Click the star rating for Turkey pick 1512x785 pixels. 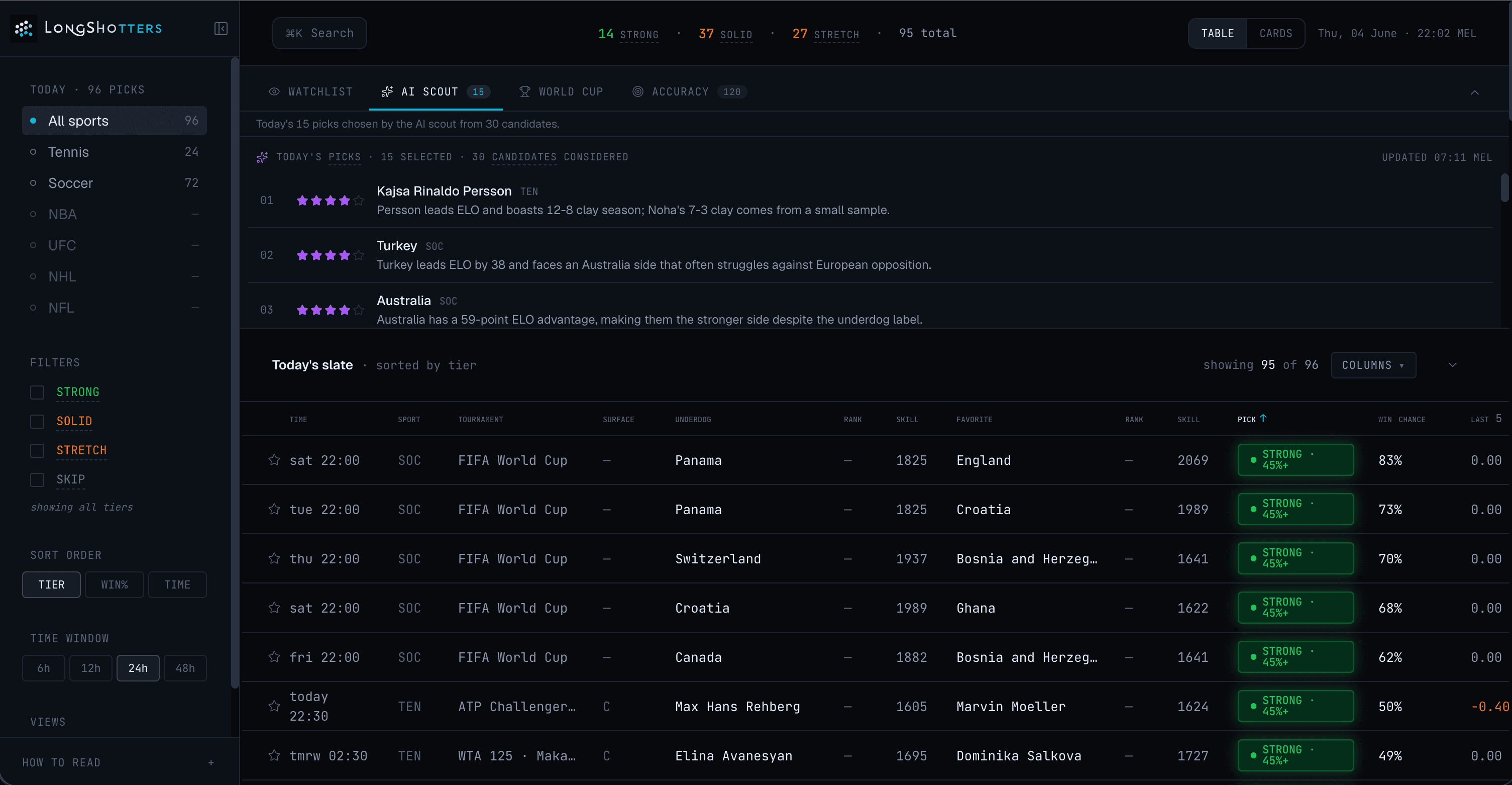[x=331, y=255]
